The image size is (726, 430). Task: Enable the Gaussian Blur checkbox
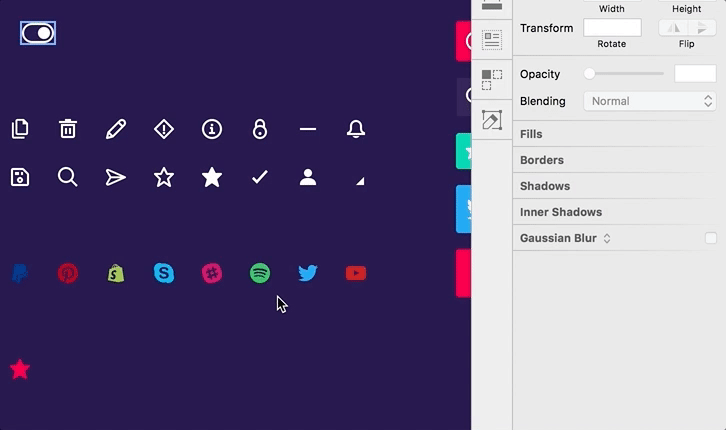710,238
